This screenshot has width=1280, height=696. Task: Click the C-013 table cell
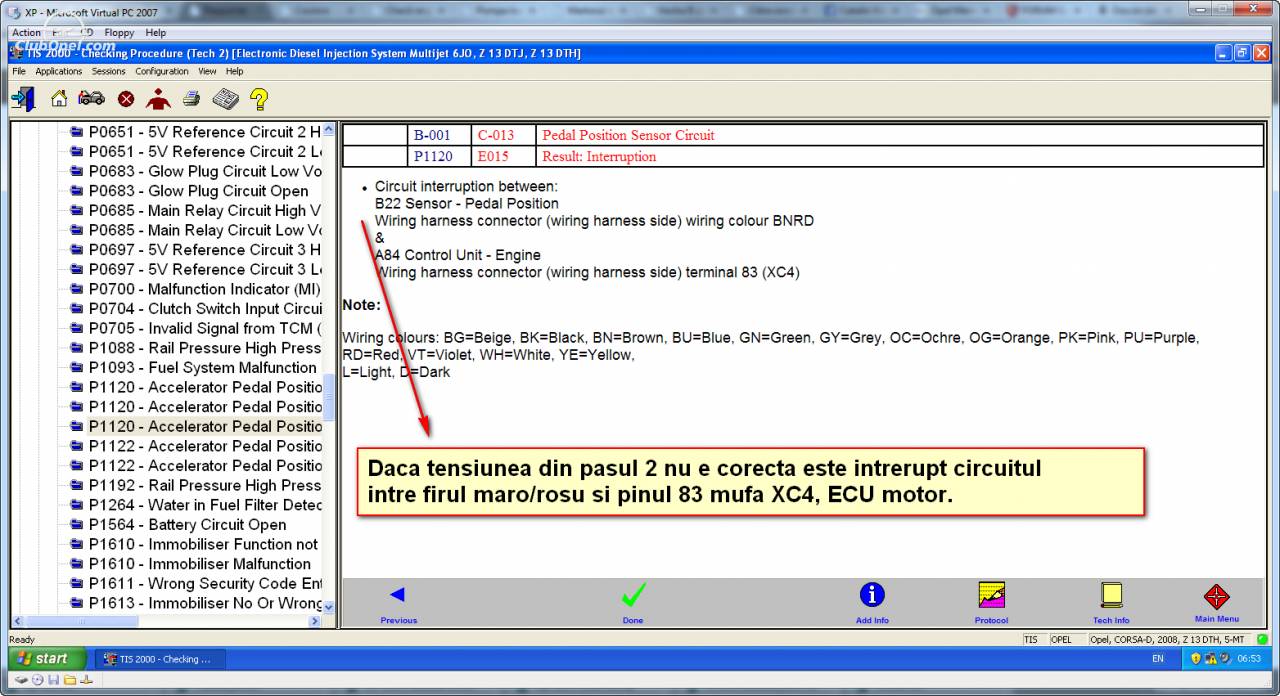(503, 135)
